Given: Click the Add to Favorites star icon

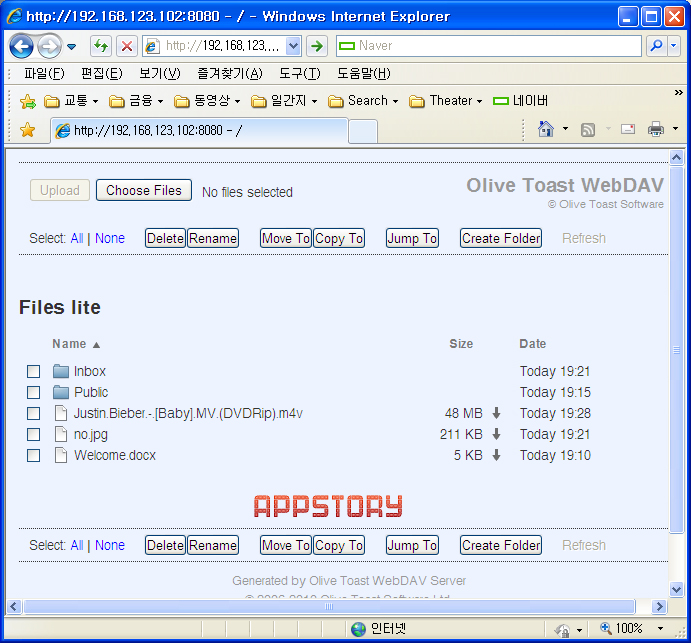Looking at the screenshot, I should point(28,102).
